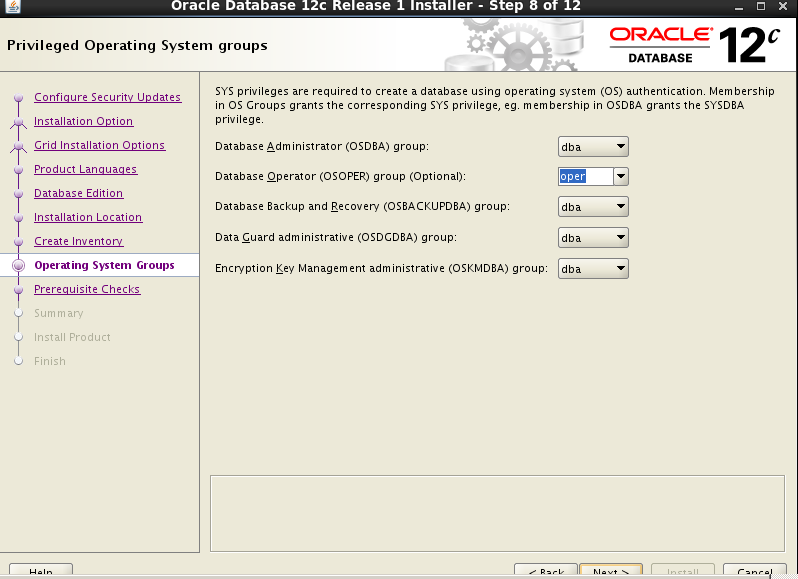Click the Database Operator (OSOPER) group label
Viewport: 798px width, 579px height.
coord(340,177)
